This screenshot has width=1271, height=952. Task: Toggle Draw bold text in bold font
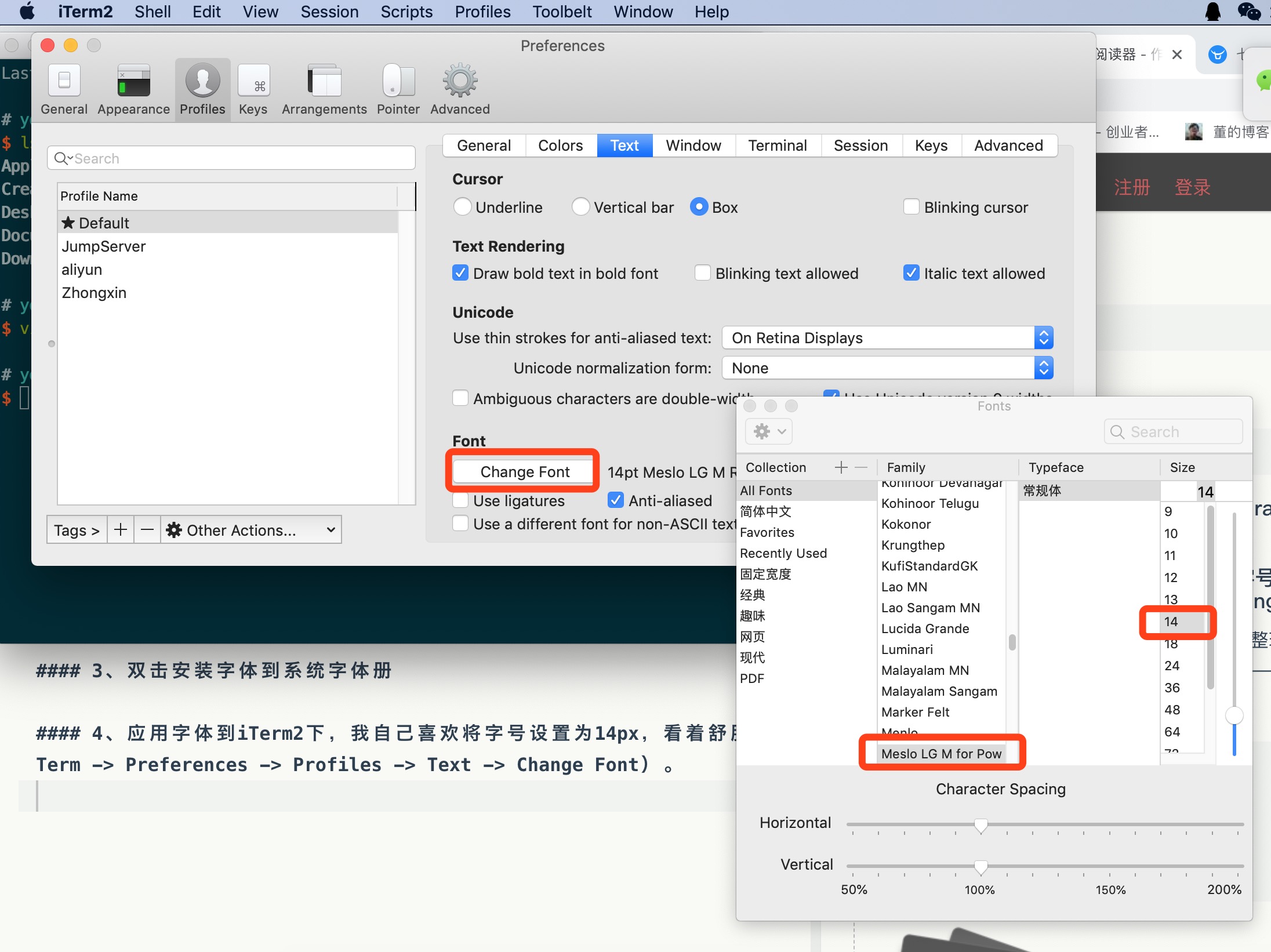click(460, 273)
